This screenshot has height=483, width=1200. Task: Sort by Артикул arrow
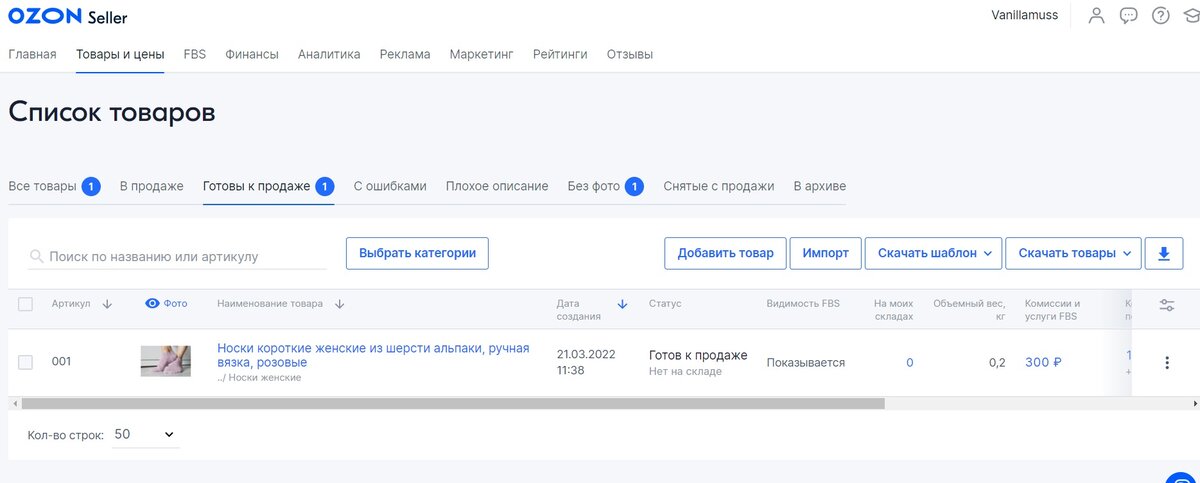[x=107, y=304]
